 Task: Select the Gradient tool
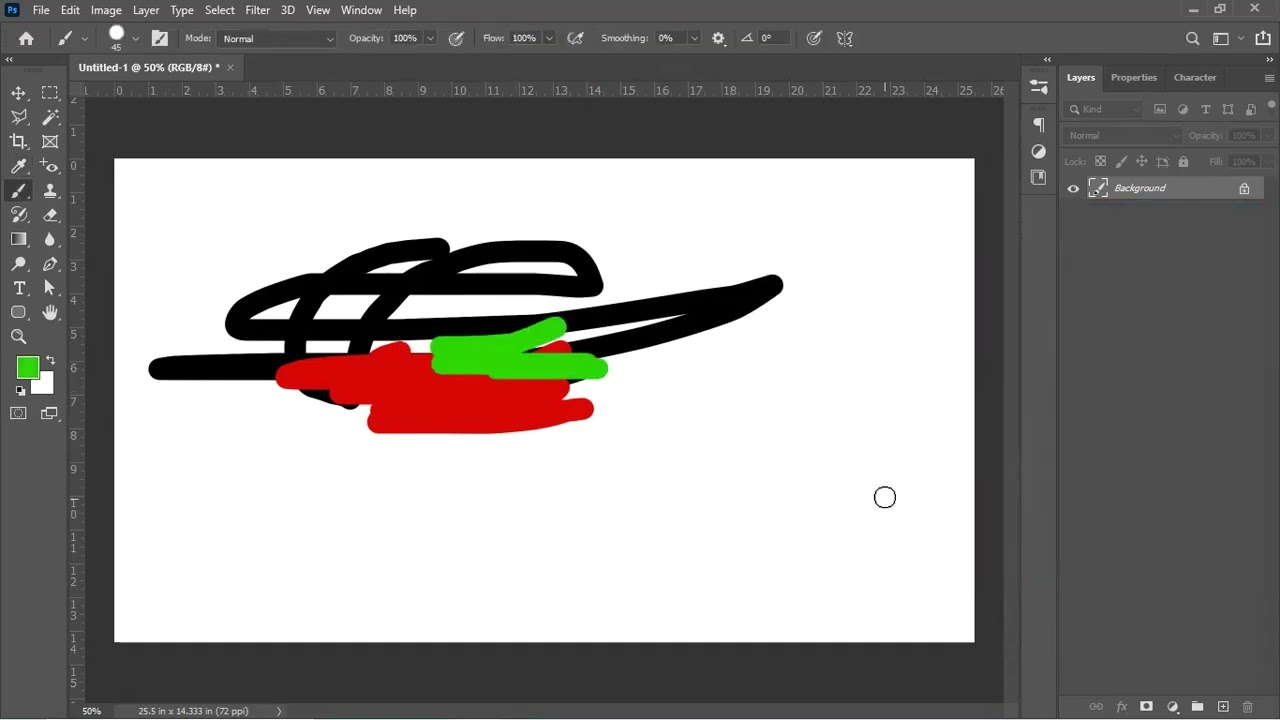[x=19, y=239]
